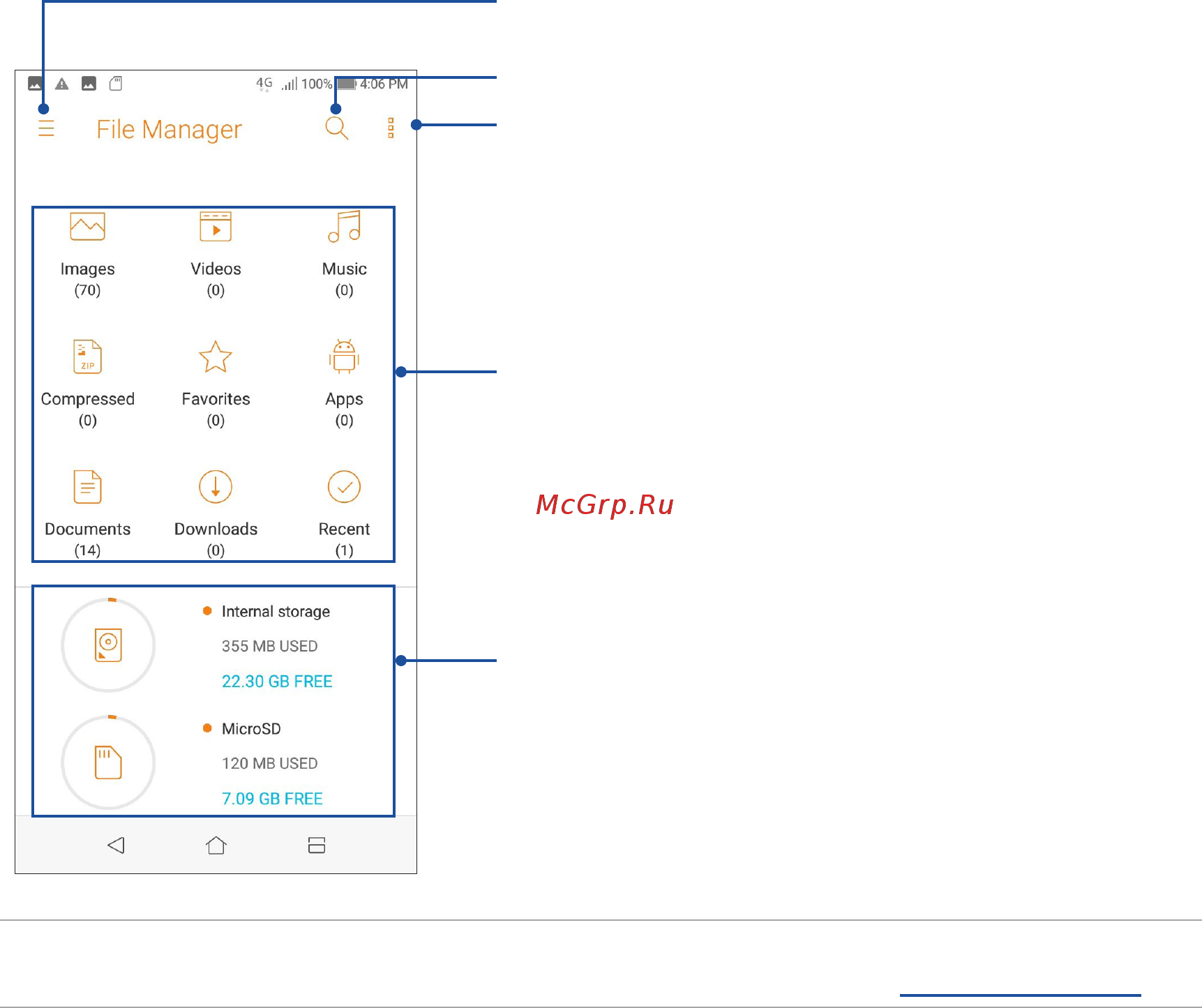Tap the Images (70) count
Viewport: 1202px width, 1008px height.
pos(88,290)
